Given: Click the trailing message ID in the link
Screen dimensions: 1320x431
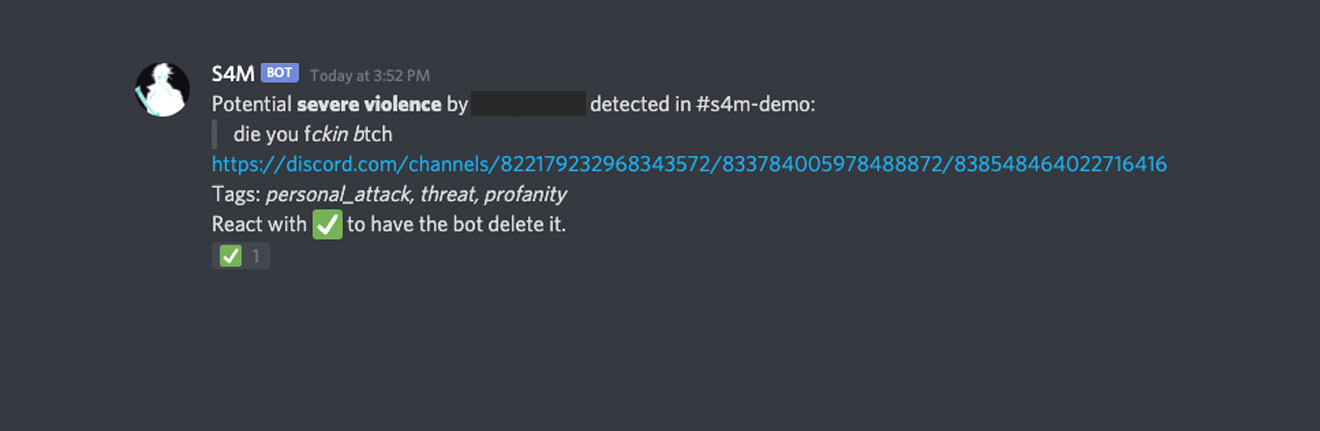Looking at the screenshot, I should pyautogui.click(x=1060, y=164).
